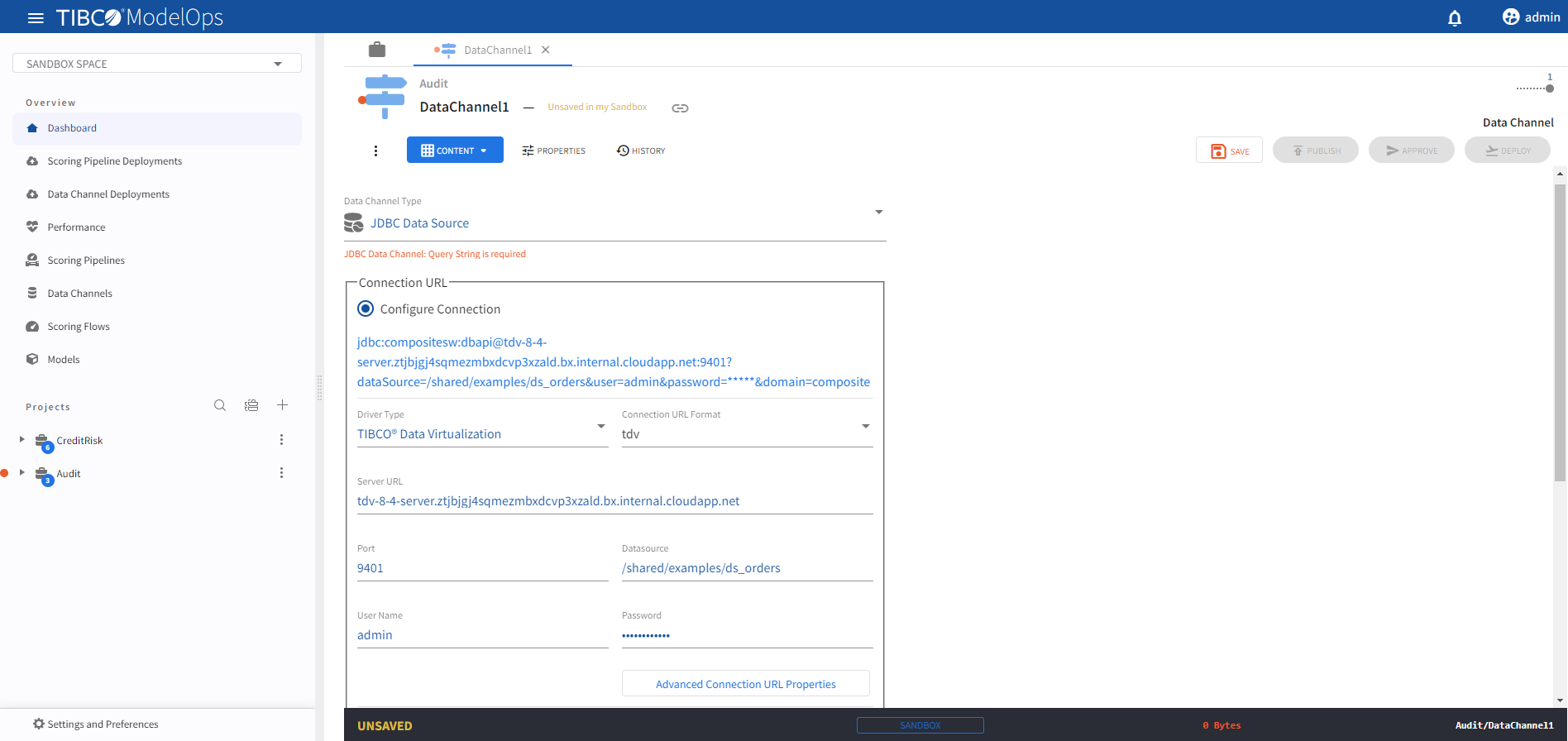Search projects magnifier icon

[220, 405]
